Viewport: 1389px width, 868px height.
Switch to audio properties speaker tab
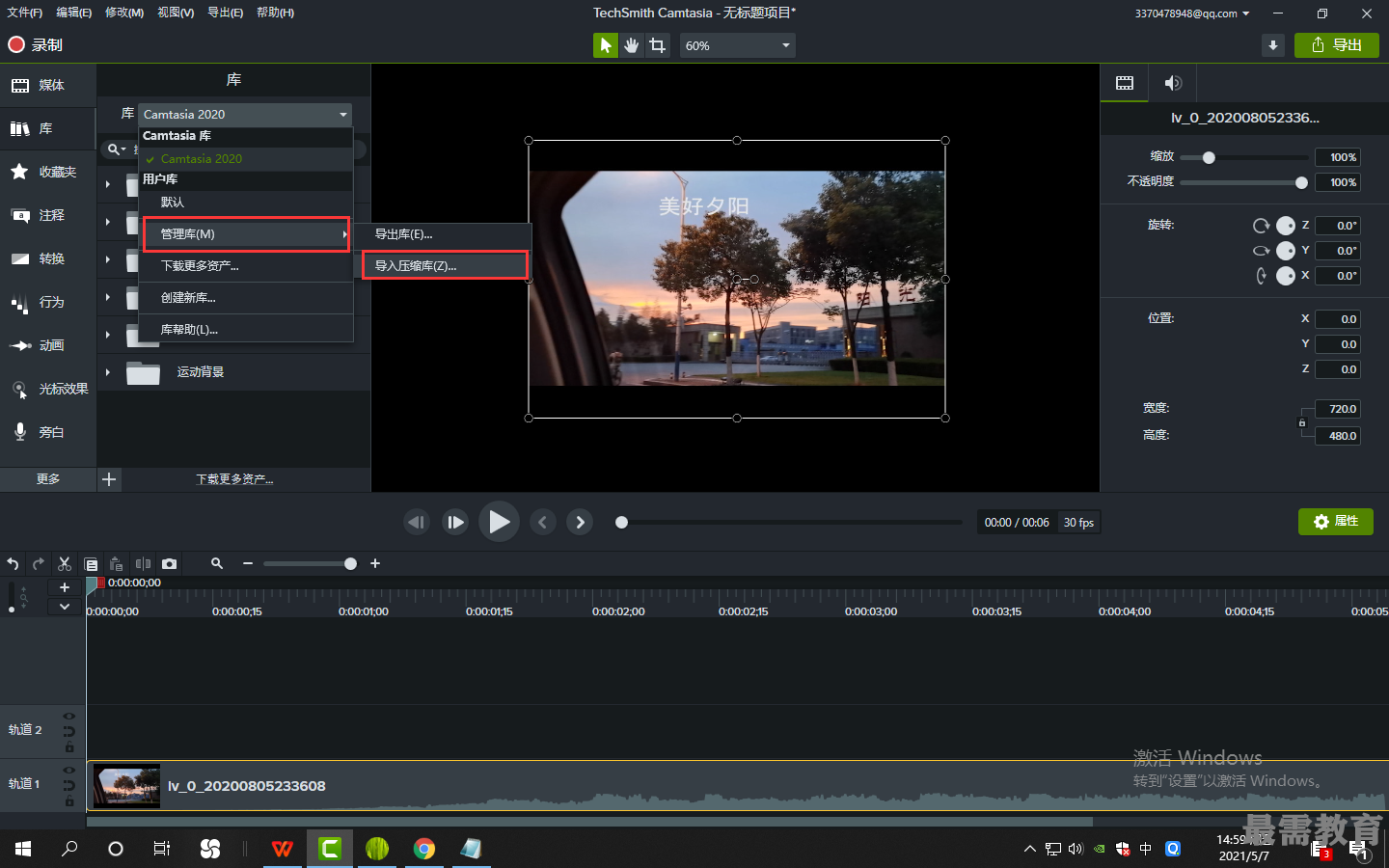click(x=1173, y=83)
